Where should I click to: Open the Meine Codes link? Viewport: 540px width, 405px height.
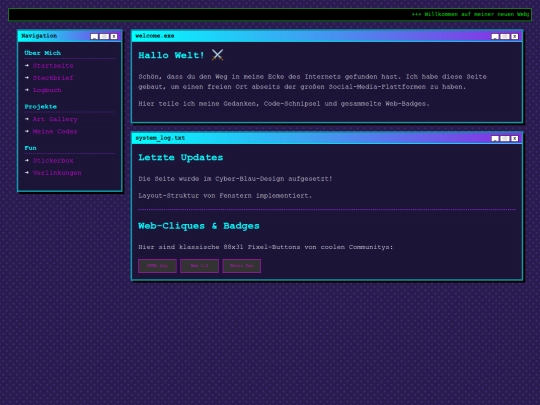55,132
